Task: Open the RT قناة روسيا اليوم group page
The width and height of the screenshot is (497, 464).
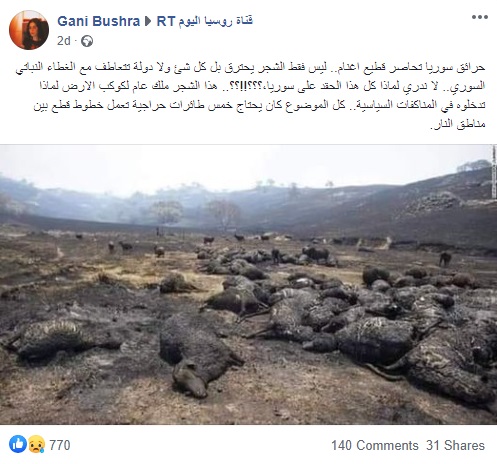Action: [205, 21]
